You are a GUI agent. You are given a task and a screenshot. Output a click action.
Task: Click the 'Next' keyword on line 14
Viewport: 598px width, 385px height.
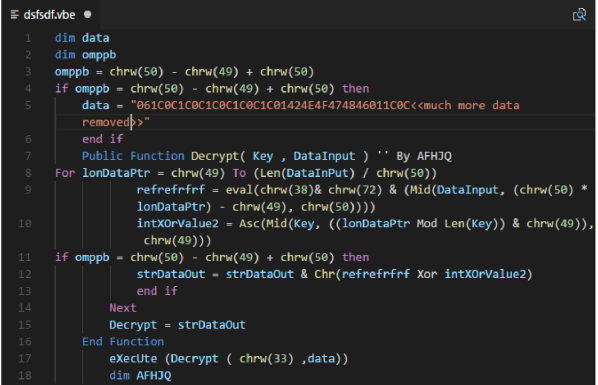[123, 308]
